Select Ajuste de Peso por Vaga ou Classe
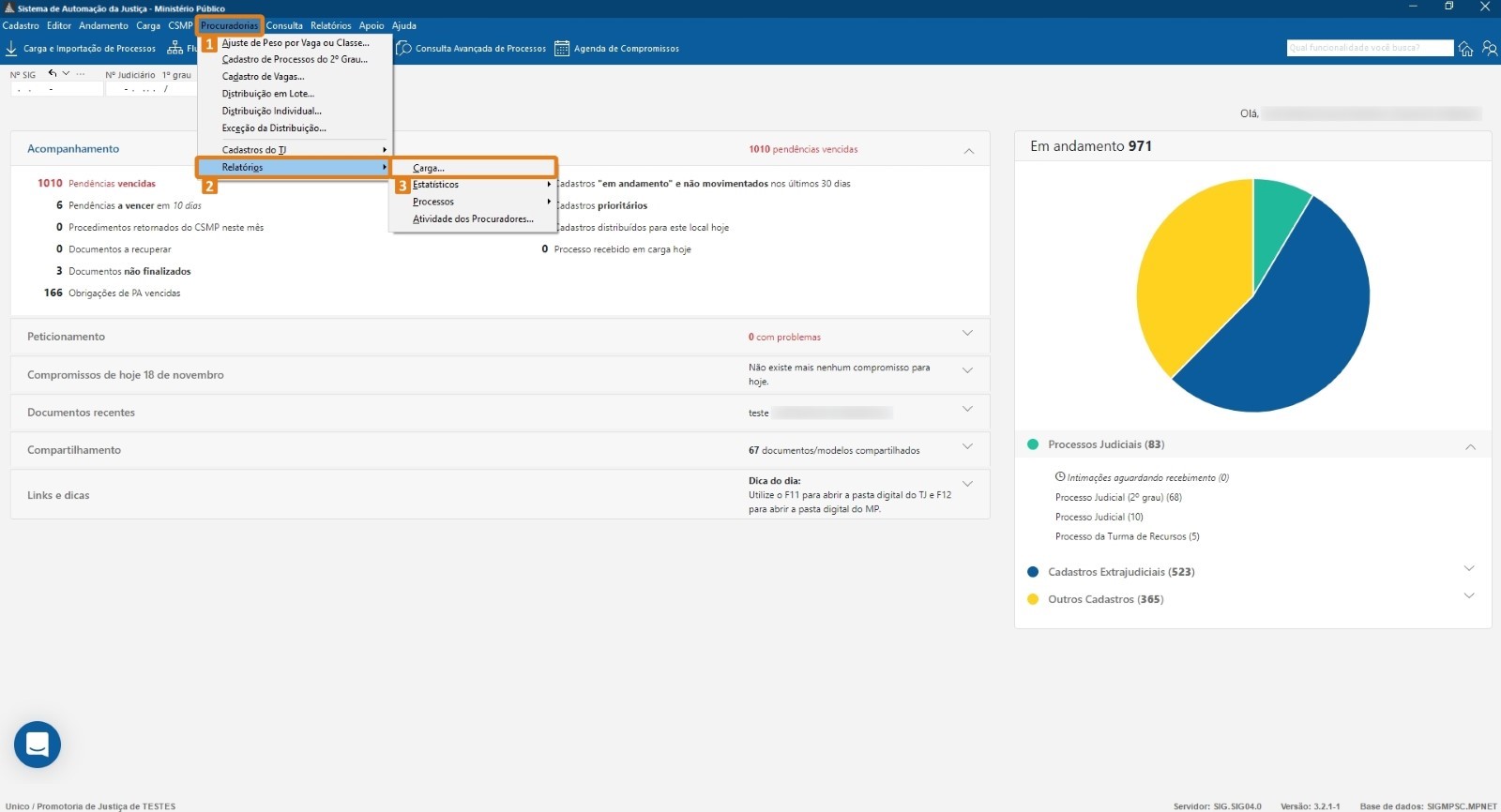This screenshot has width=1501, height=812. coord(296,42)
